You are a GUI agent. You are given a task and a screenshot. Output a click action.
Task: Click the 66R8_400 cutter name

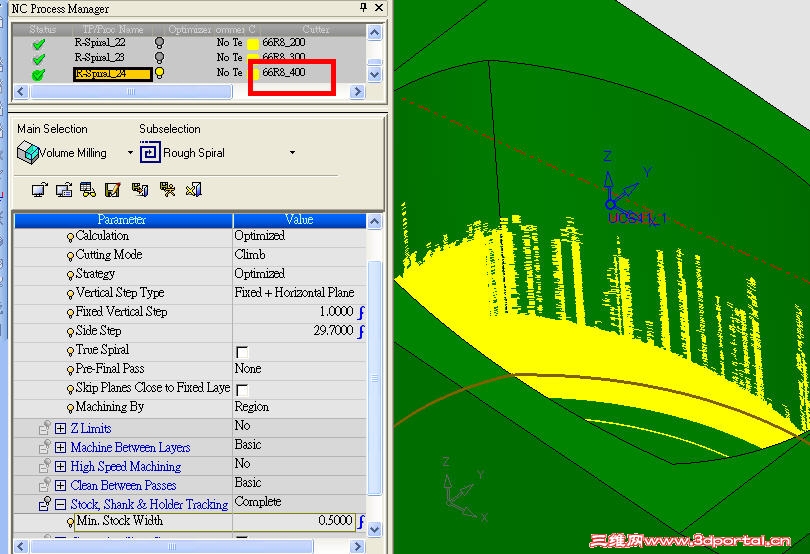[284, 72]
